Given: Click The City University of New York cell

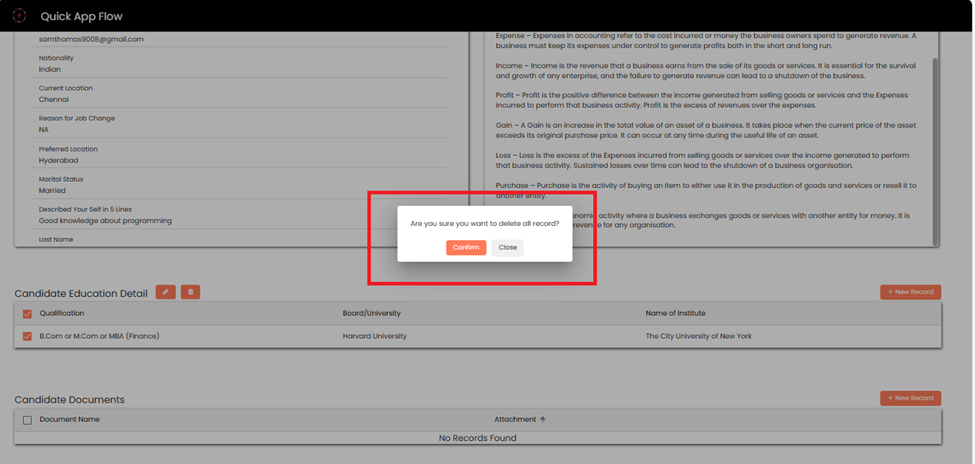Looking at the screenshot, I should 698,336.
